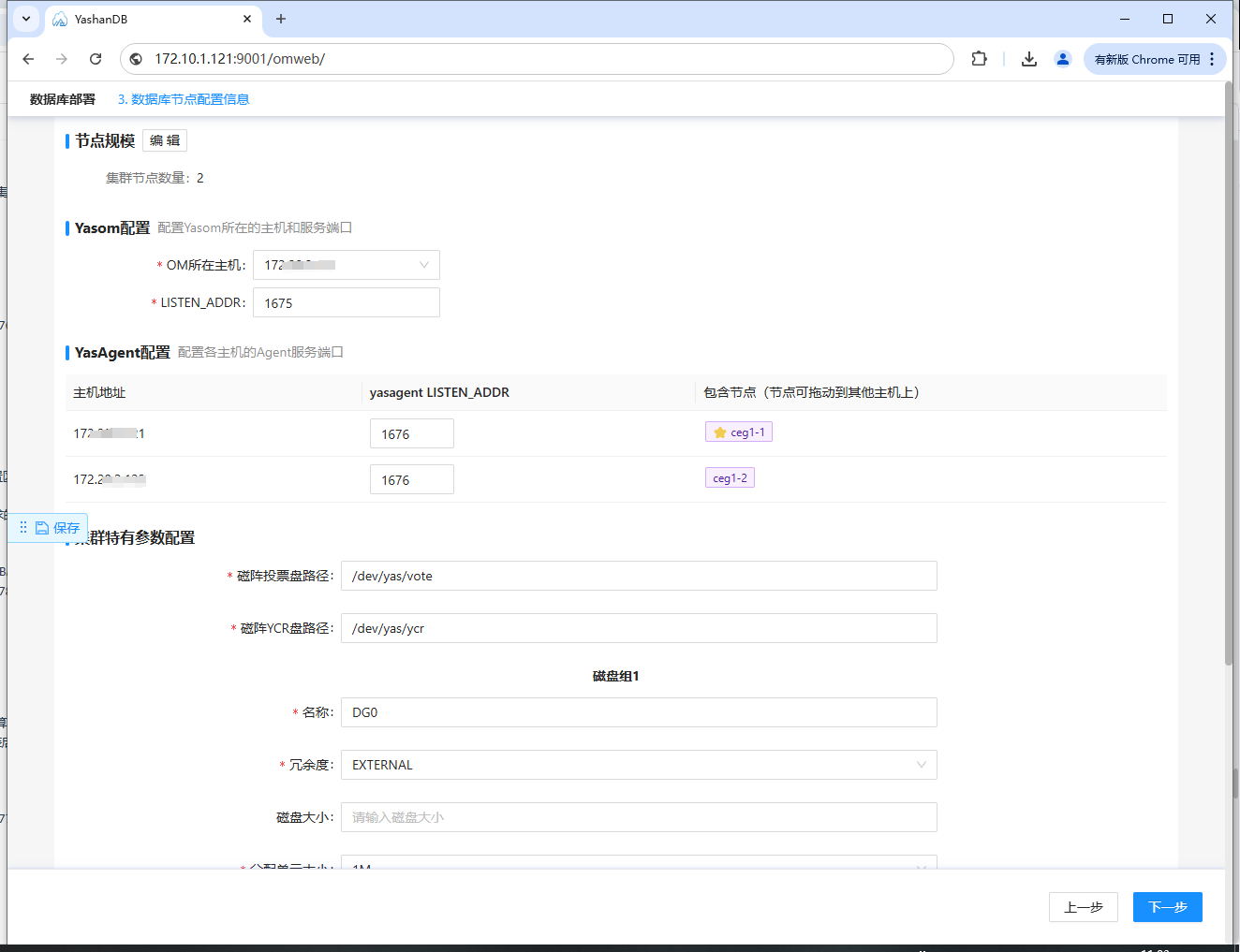
Task: Edit yasagent port for ceg1-1 host
Action: point(412,433)
